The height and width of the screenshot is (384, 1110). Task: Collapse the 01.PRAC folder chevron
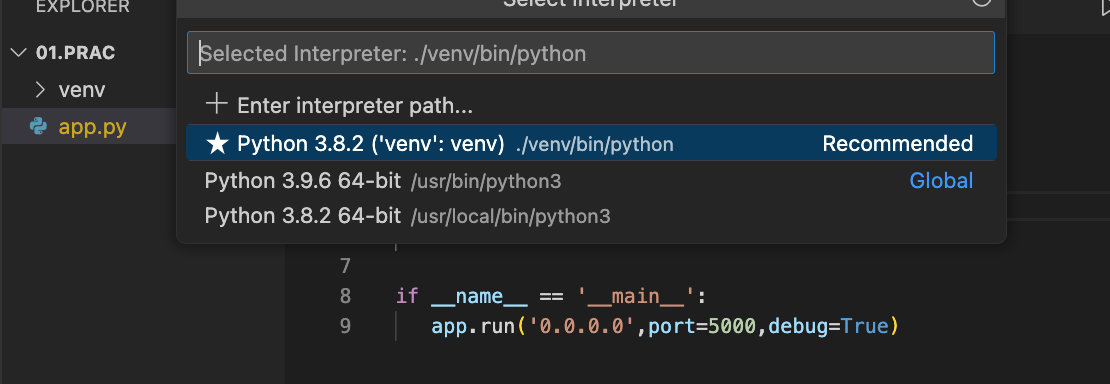pos(18,53)
